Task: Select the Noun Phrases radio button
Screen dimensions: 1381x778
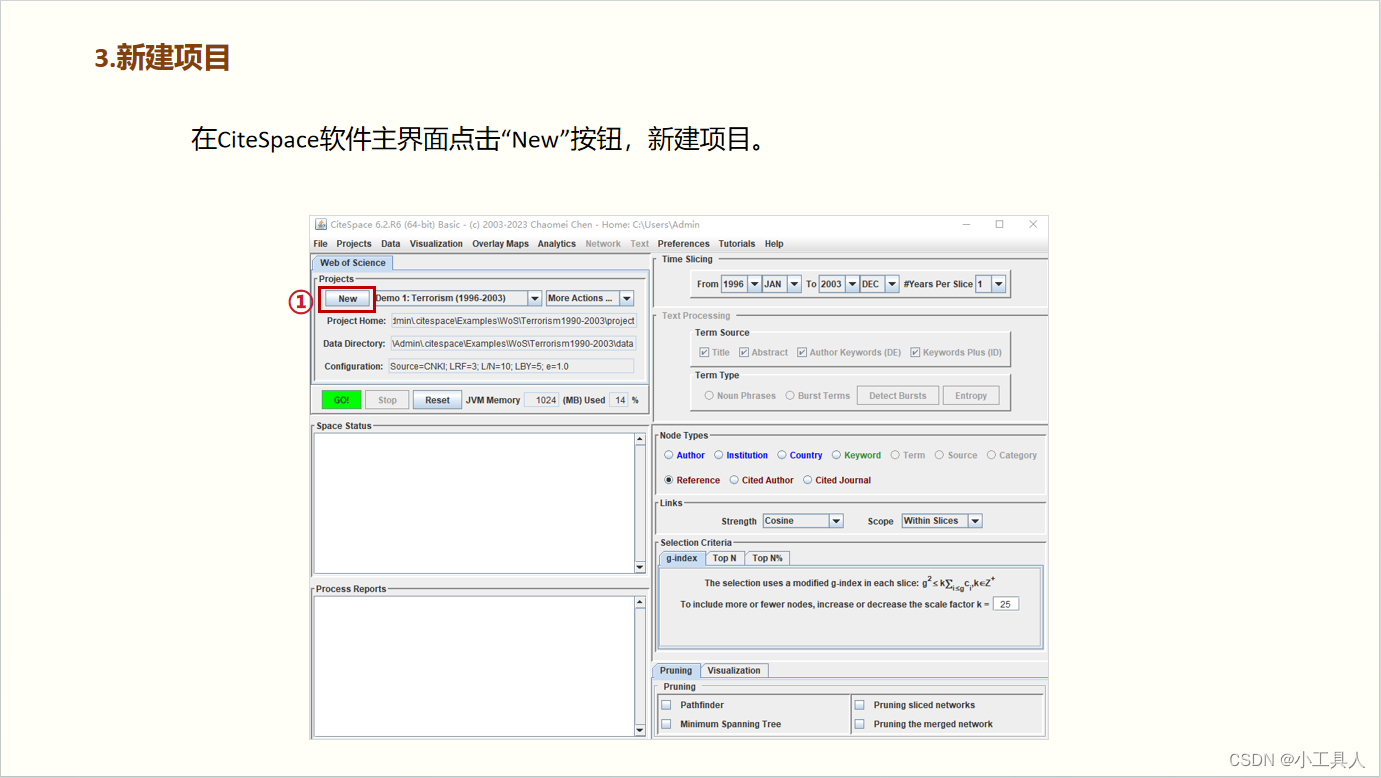Action: tap(709, 396)
